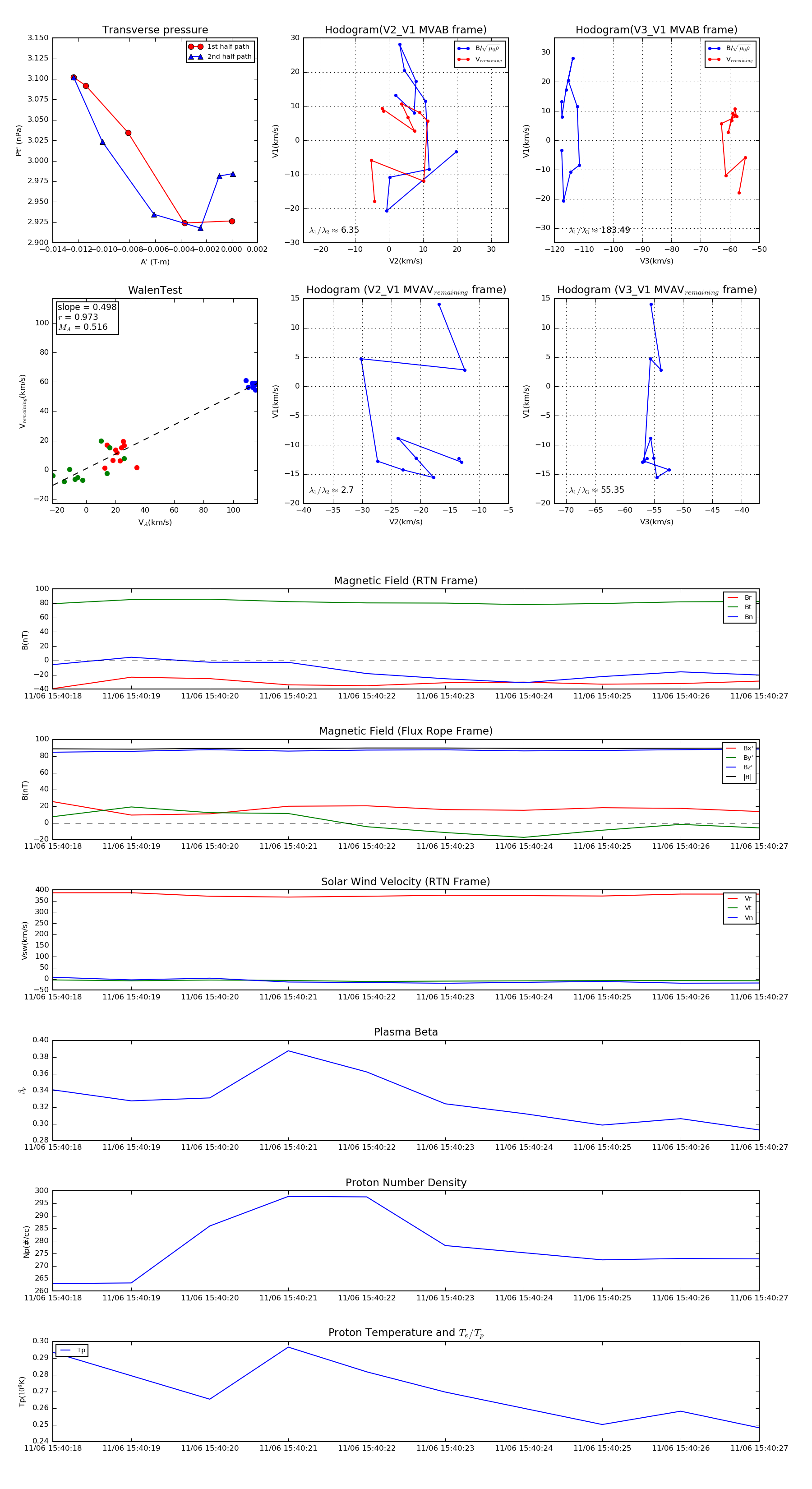Click the λ1/λ2 ≈ 6.35 annotation
Screen dimensions: 812x1489
334,230
